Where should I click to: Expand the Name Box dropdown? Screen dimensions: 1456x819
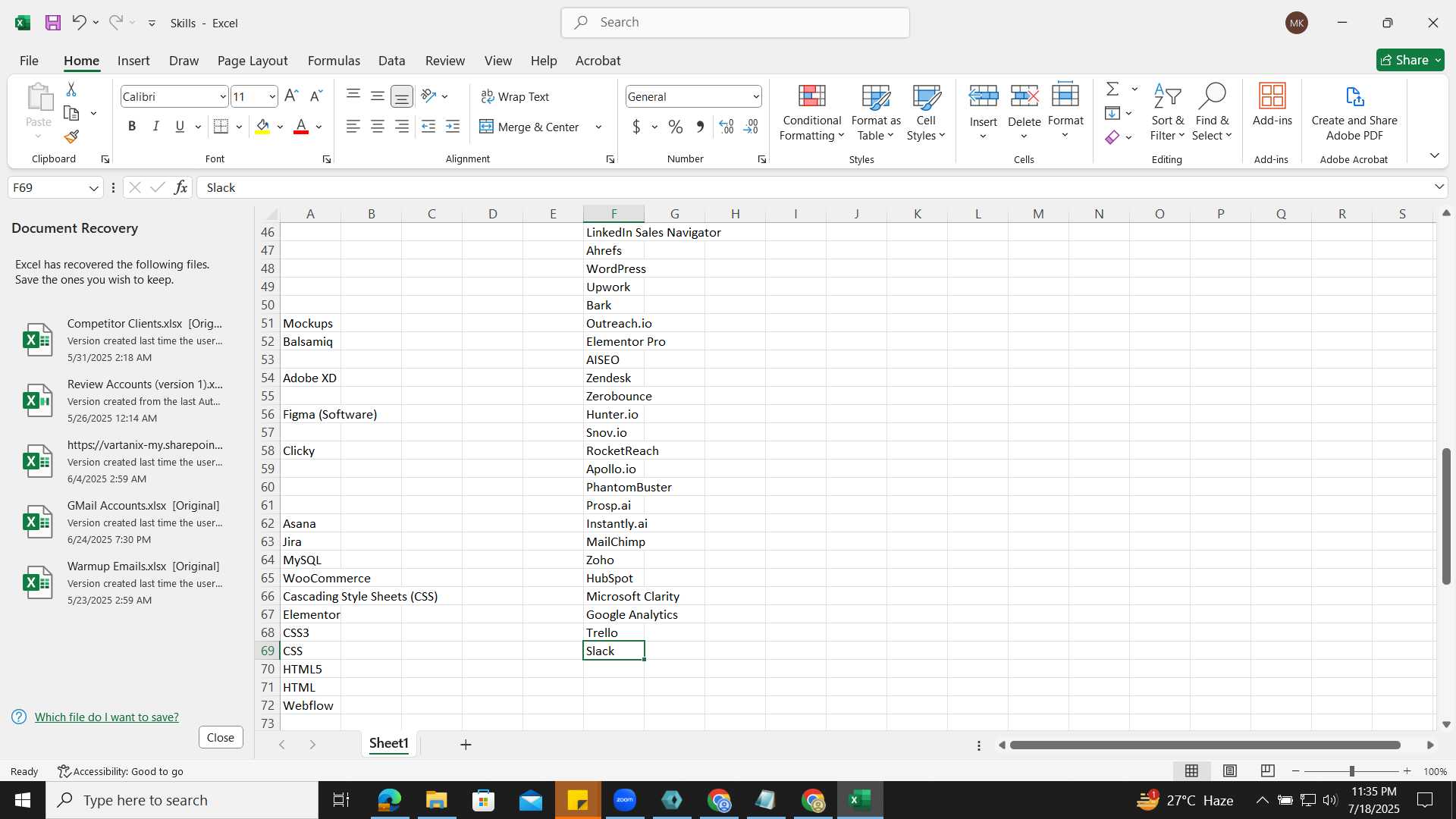[94, 187]
